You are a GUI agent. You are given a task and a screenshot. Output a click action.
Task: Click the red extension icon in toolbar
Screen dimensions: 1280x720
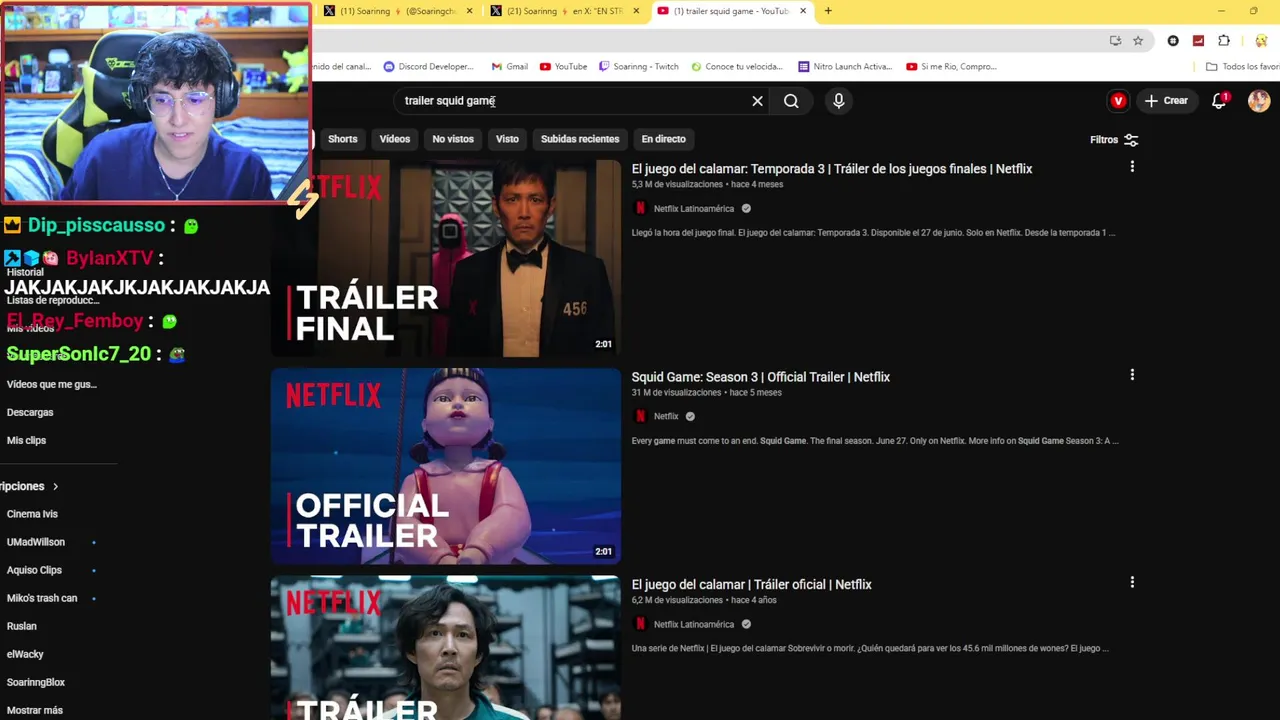tap(1198, 41)
